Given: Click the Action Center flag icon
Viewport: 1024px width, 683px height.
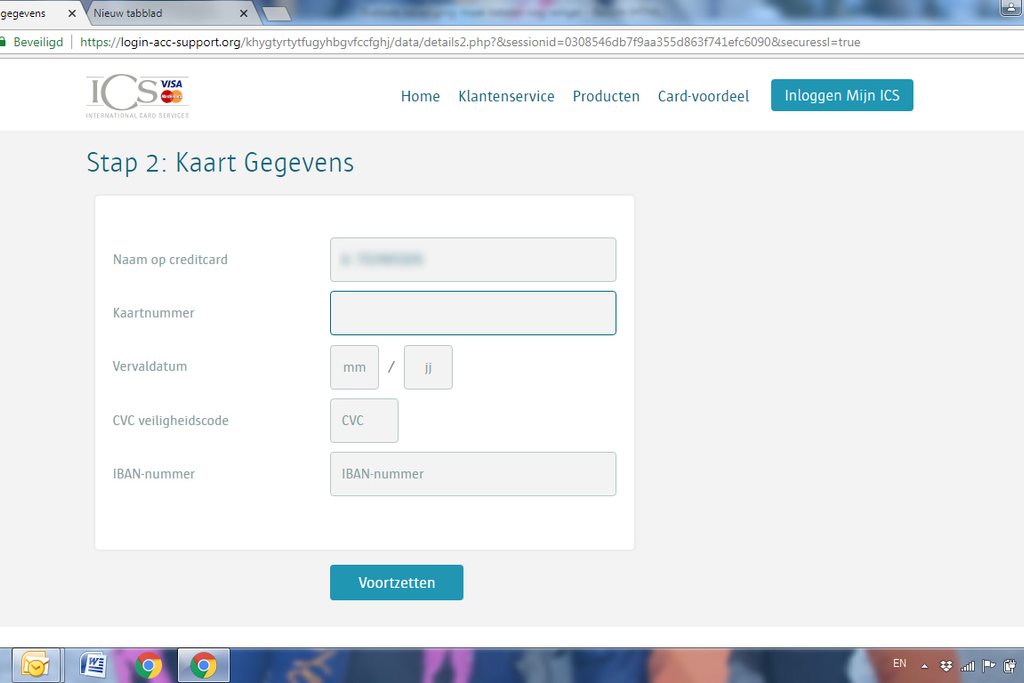Looking at the screenshot, I should pos(989,666).
